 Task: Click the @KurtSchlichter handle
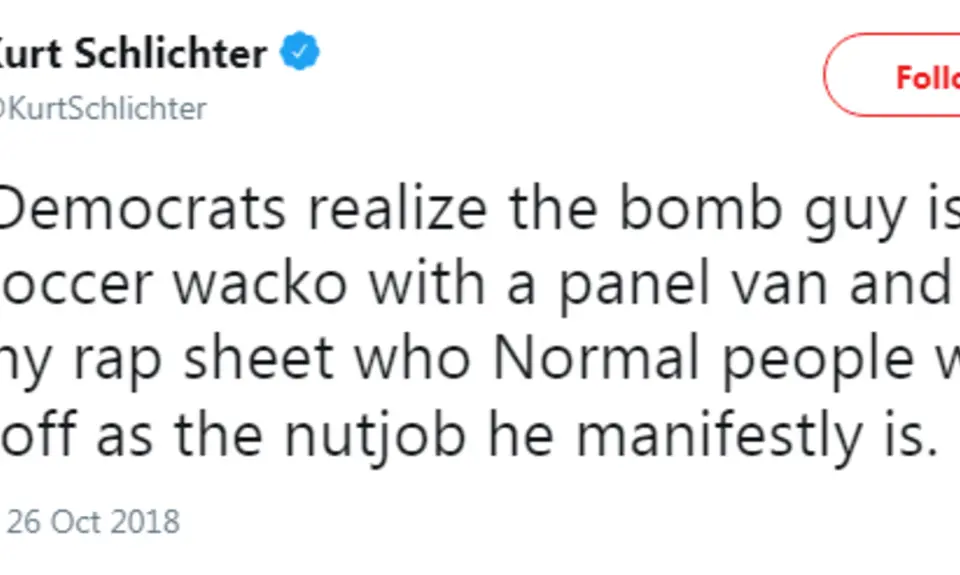tap(104, 108)
